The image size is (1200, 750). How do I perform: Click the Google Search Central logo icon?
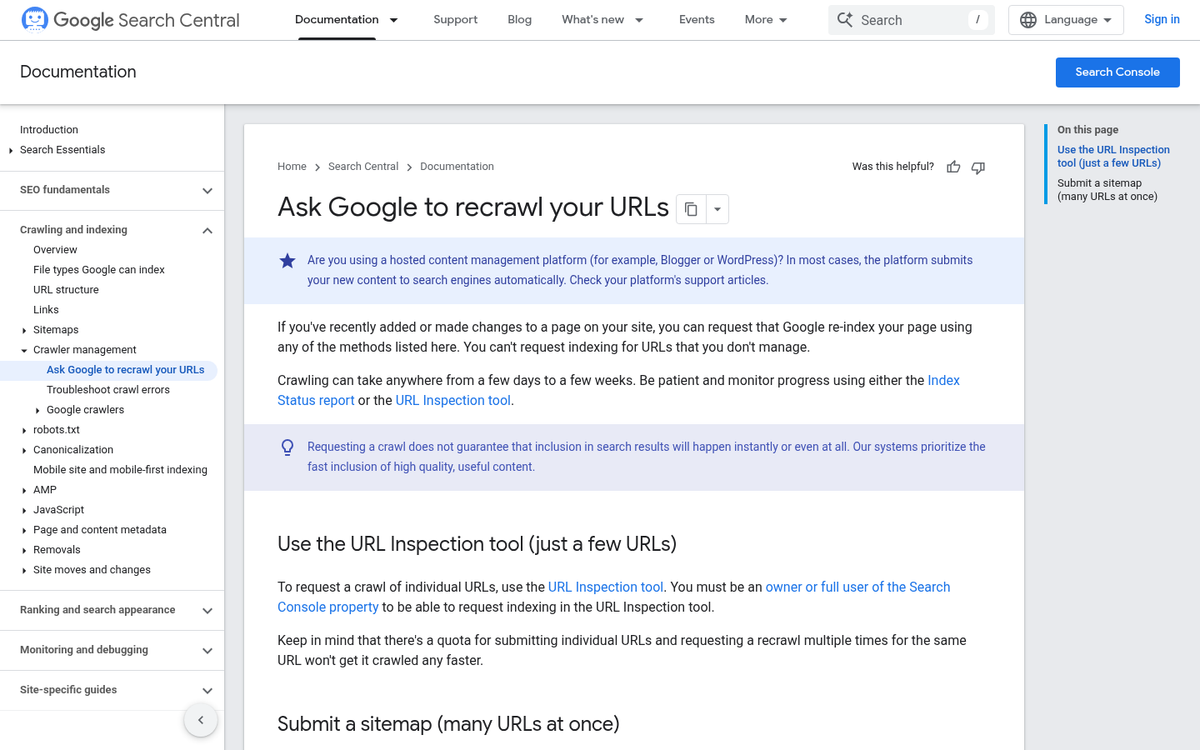[34, 19]
